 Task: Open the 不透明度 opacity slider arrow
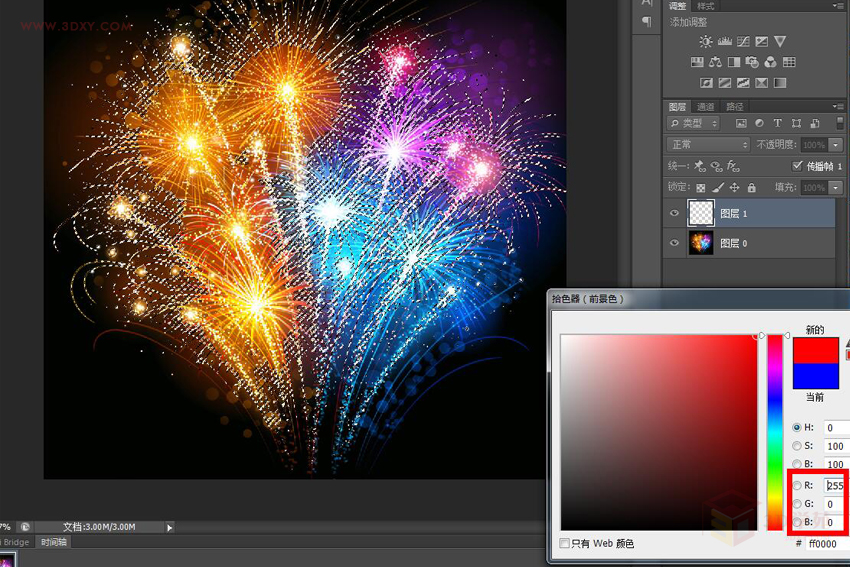point(835,144)
